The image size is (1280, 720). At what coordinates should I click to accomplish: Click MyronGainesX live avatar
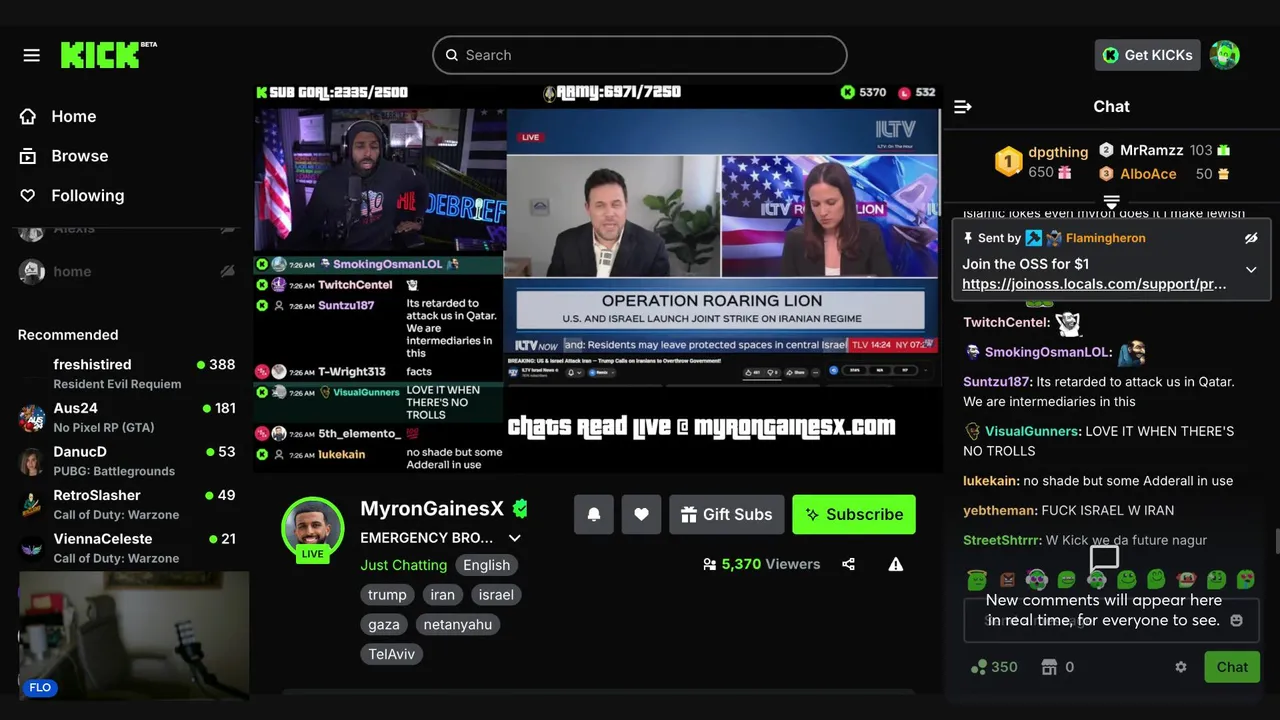click(x=313, y=529)
